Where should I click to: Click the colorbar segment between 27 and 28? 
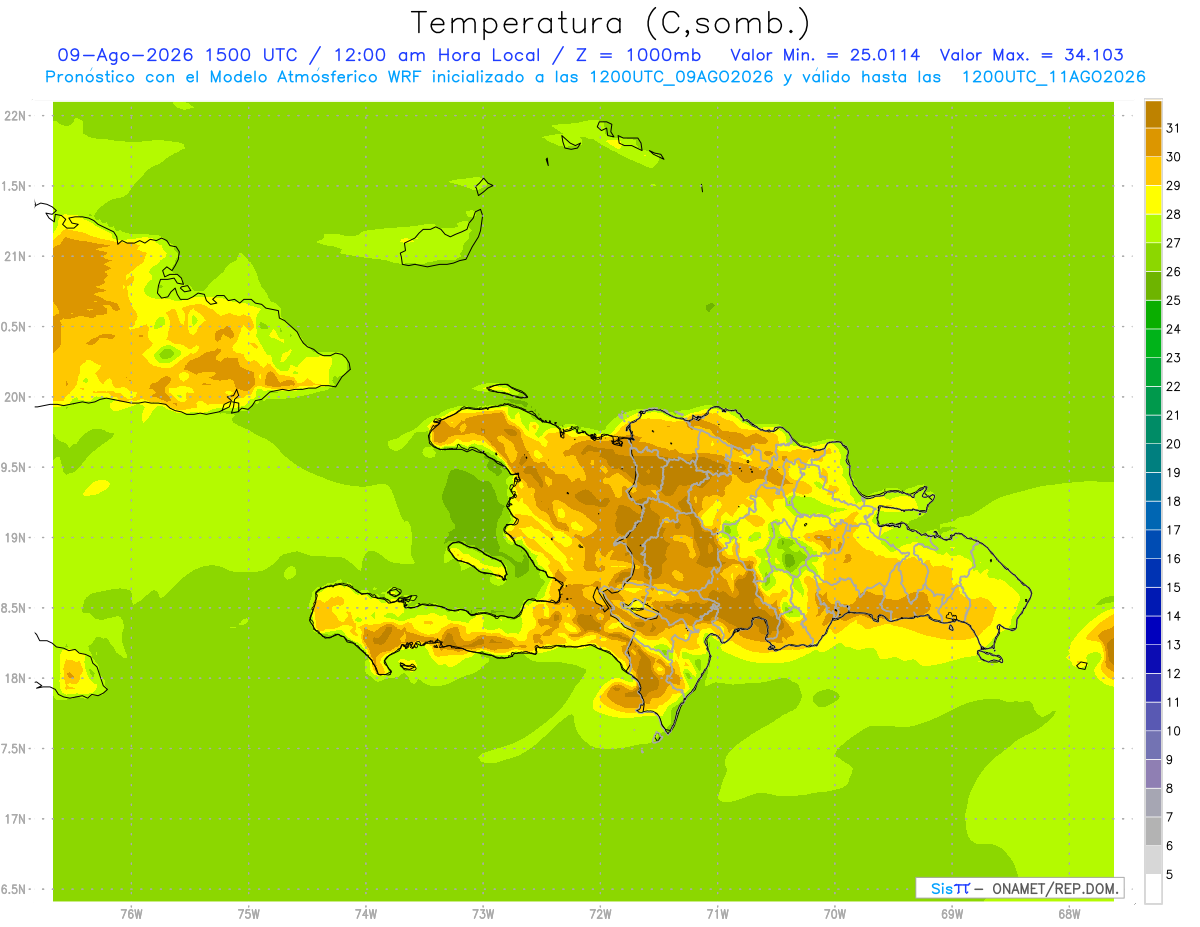pyautogui.click(x=1153, y=229)
